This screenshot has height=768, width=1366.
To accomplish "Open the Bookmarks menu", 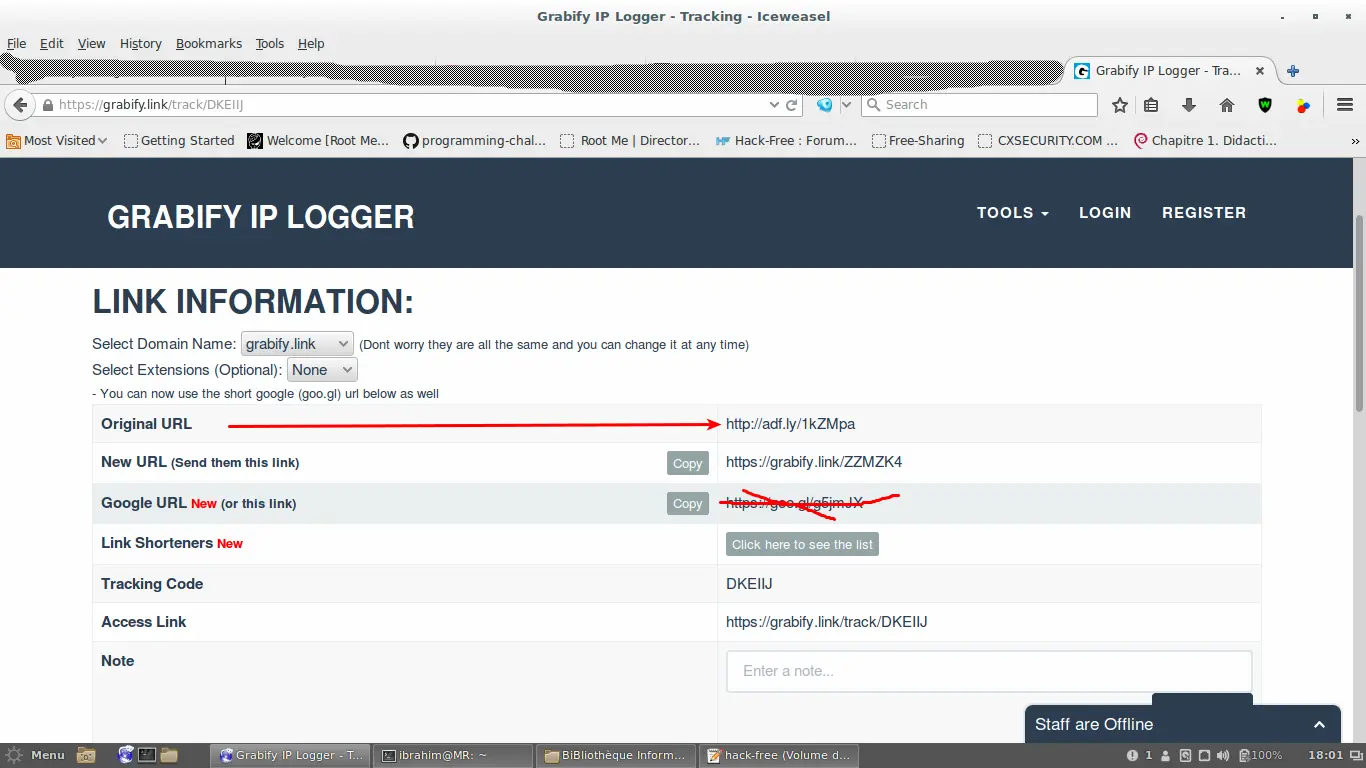I will tap(208, 43).
